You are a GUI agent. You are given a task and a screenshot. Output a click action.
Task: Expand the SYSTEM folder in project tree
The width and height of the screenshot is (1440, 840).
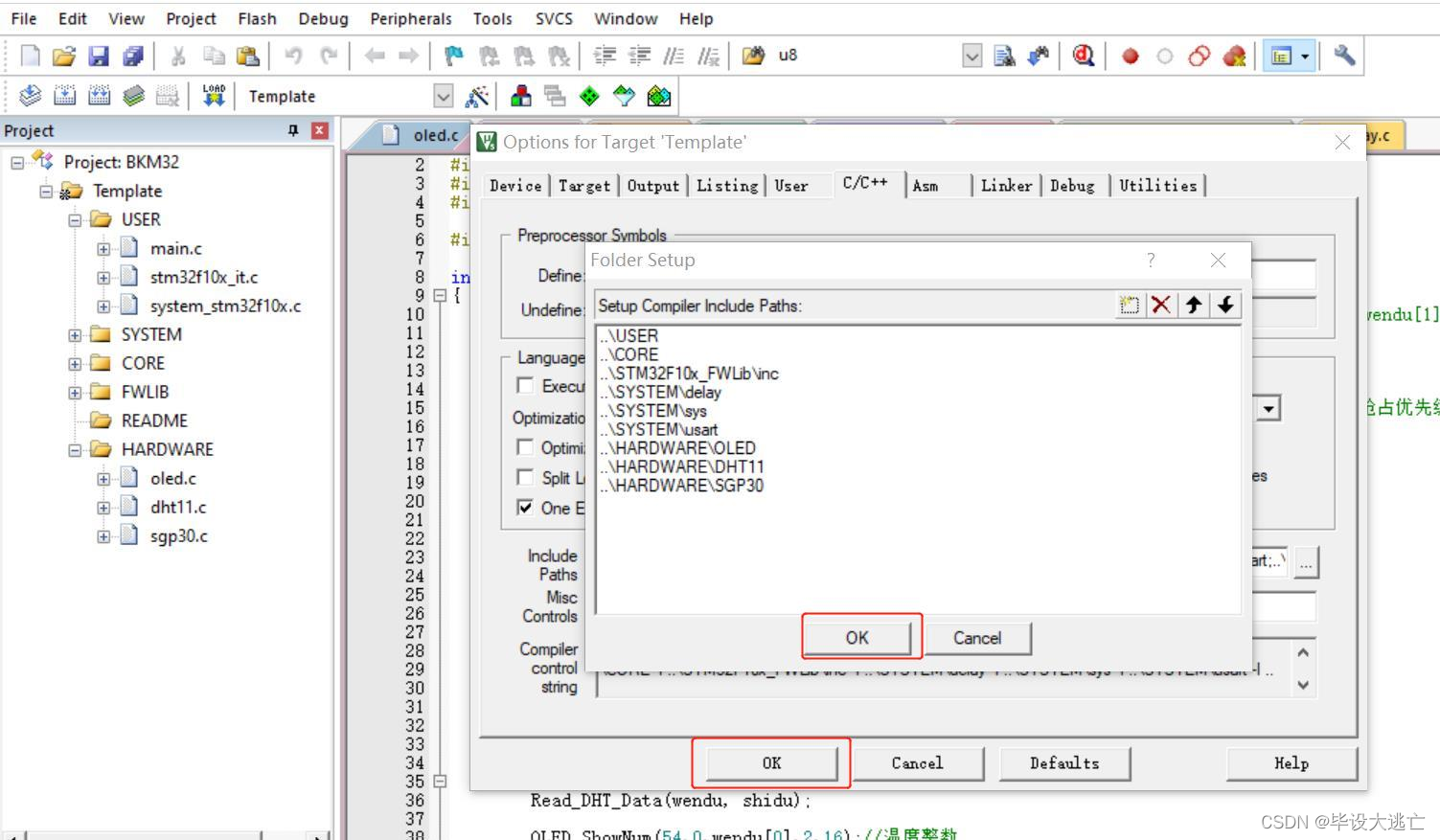(x=75, y=335)
